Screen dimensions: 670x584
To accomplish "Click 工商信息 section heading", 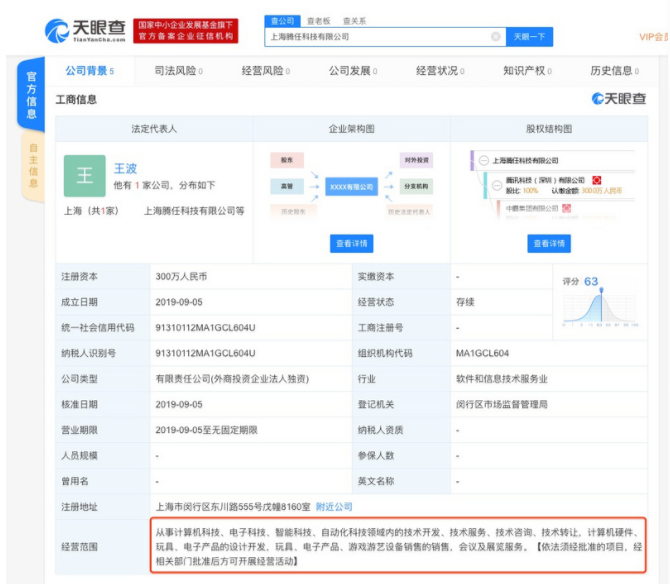I will [x=76, y=100].
